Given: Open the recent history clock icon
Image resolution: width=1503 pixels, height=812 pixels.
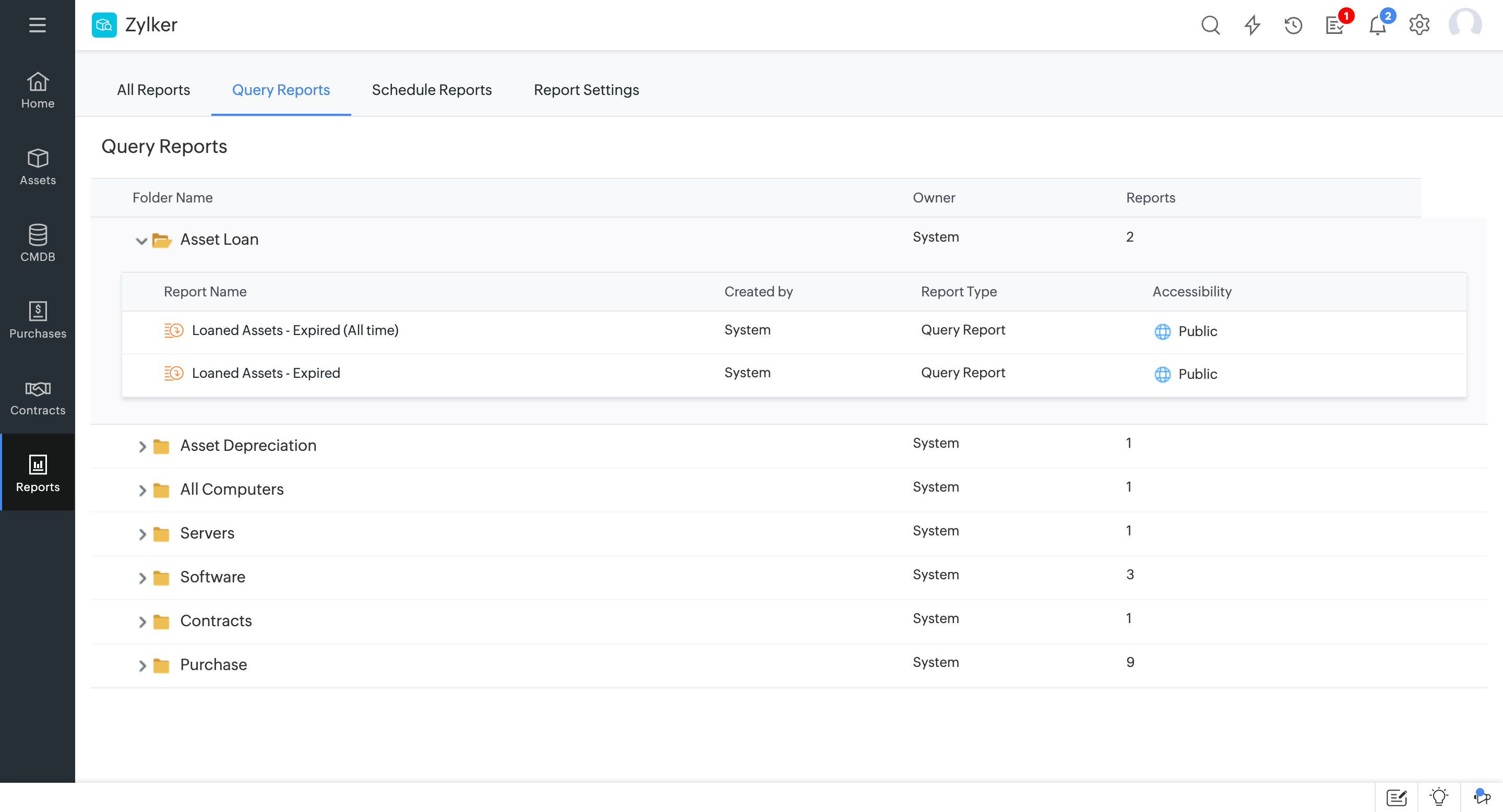Looking at the screenshot, I should (x=1294, y=25).
